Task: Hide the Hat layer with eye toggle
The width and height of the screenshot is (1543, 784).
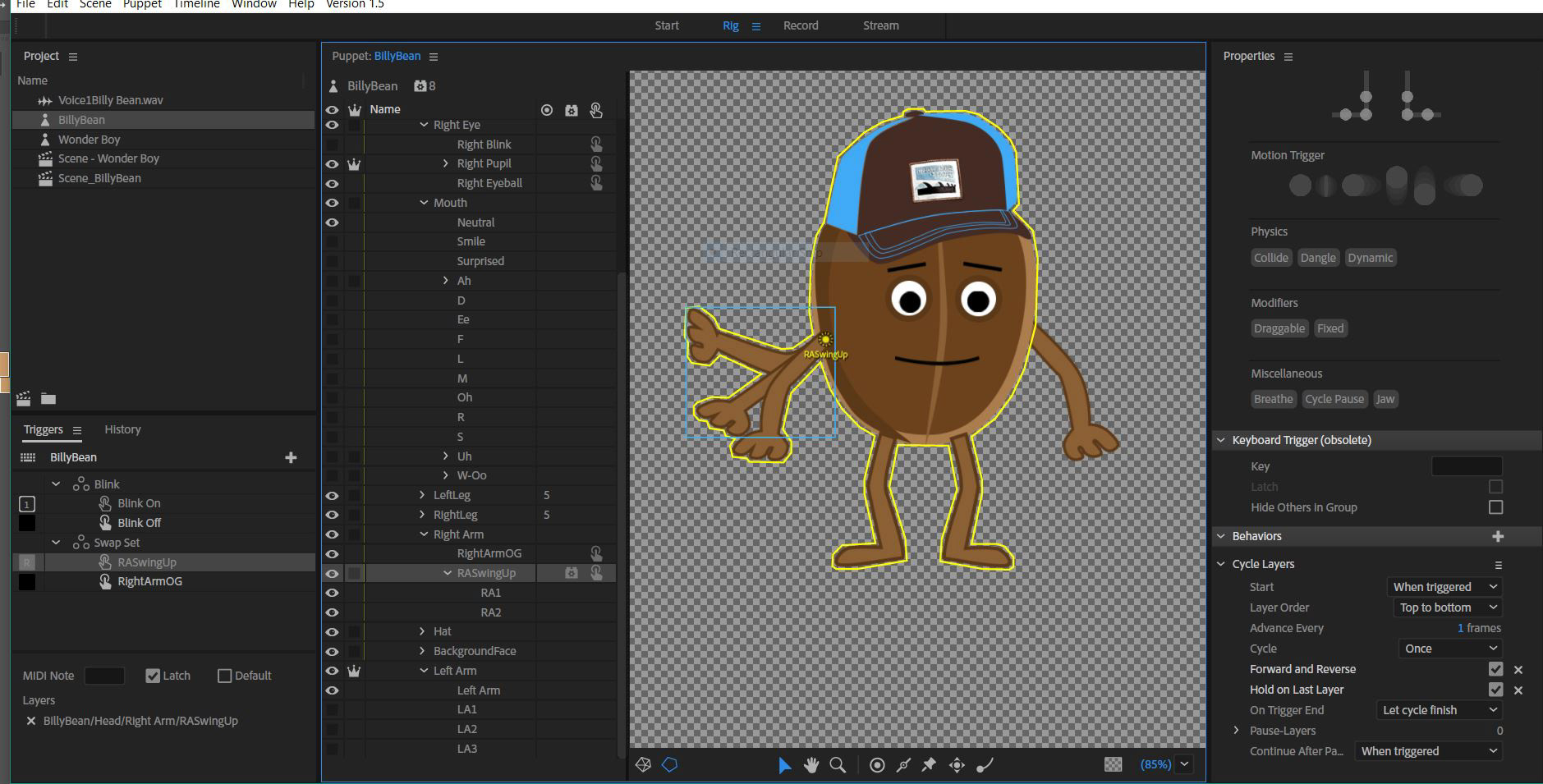Action: tap(332, 631)
